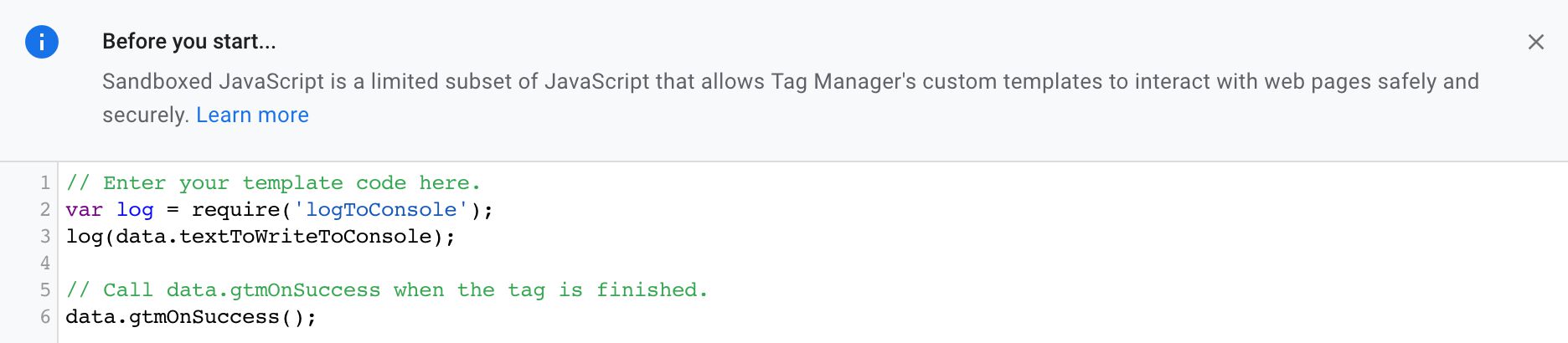
Task: Click the blue info icon
Action: 42,42
